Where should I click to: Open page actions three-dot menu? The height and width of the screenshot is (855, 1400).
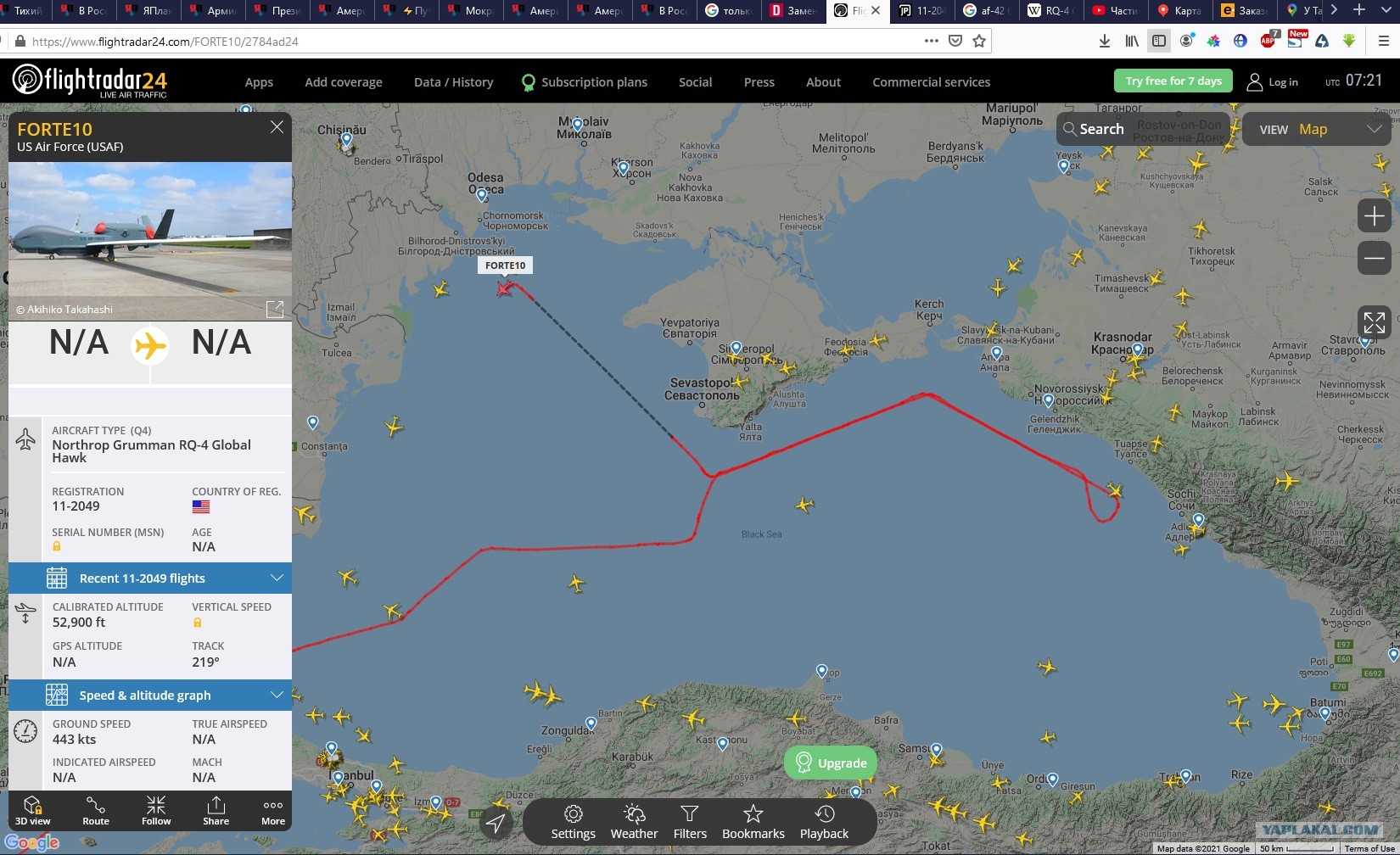coord(932,41)
